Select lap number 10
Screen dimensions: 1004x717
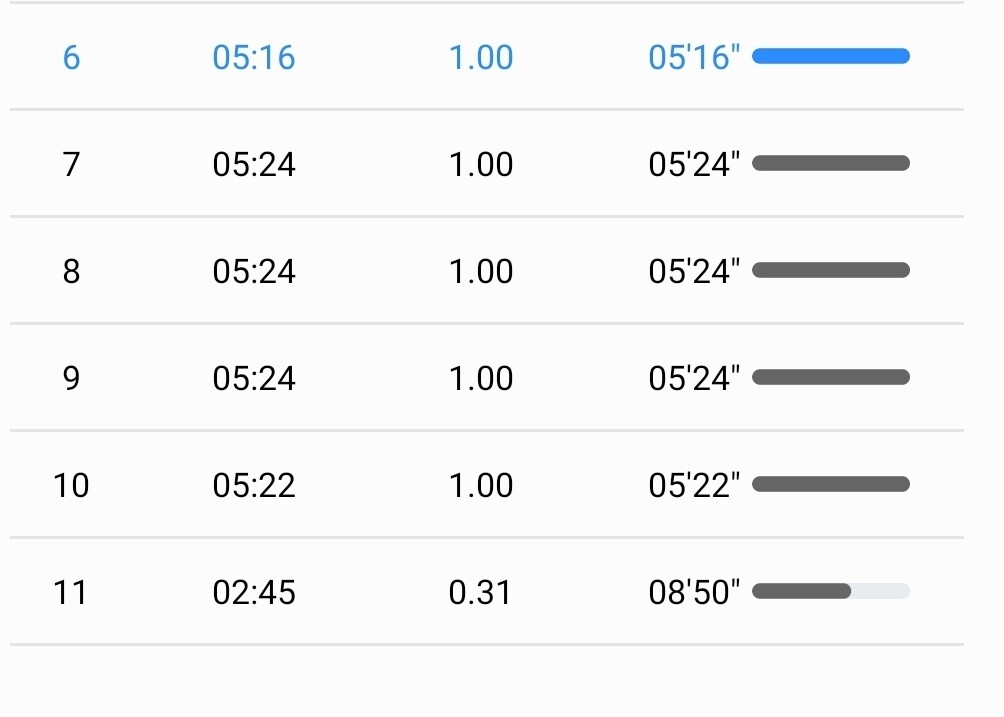click(x=71, y=485)
